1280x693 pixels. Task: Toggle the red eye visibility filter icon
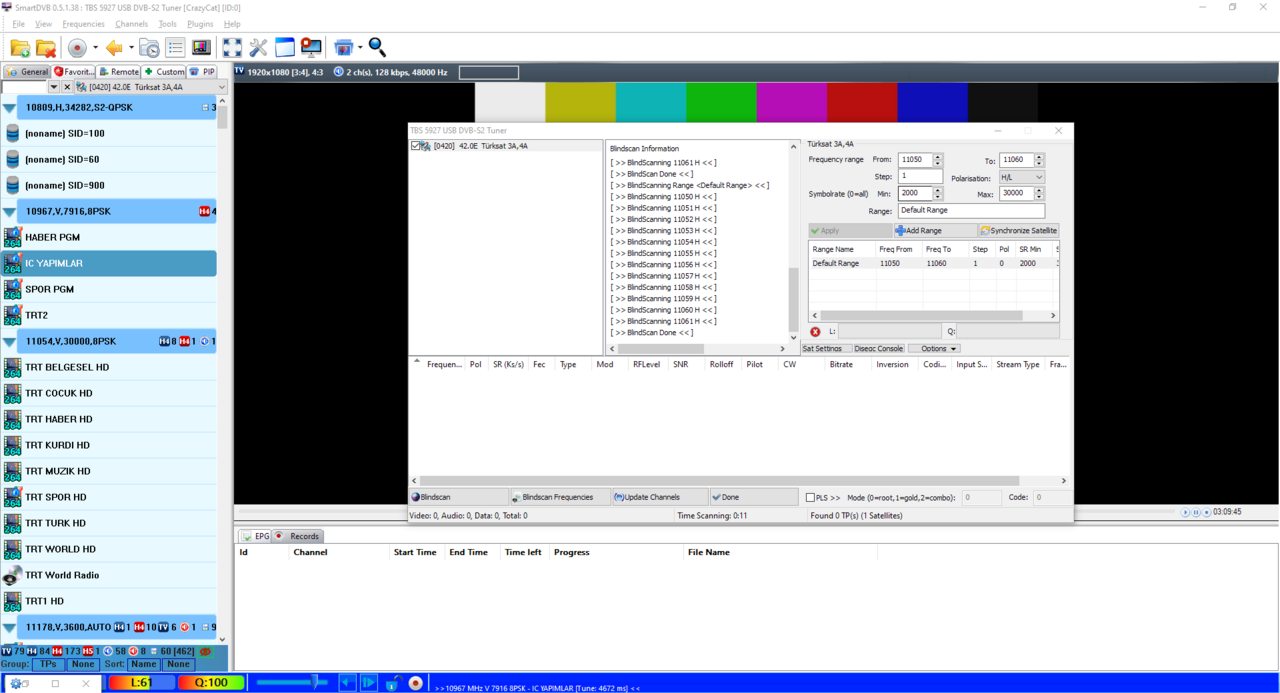(x=205, y=651)
